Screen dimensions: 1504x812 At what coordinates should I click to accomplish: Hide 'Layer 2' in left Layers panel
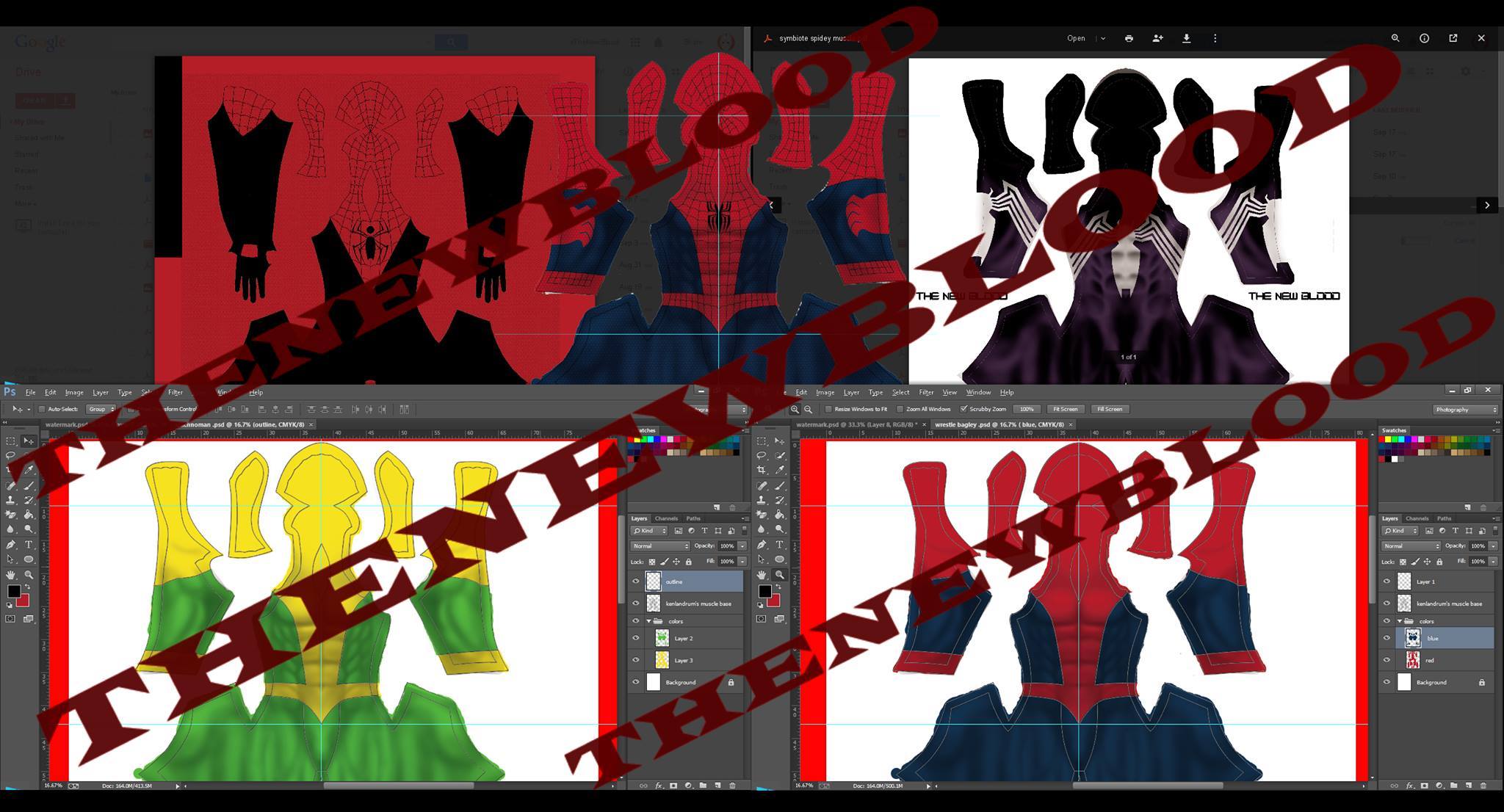pyautogui.click(x=636, y=638)
